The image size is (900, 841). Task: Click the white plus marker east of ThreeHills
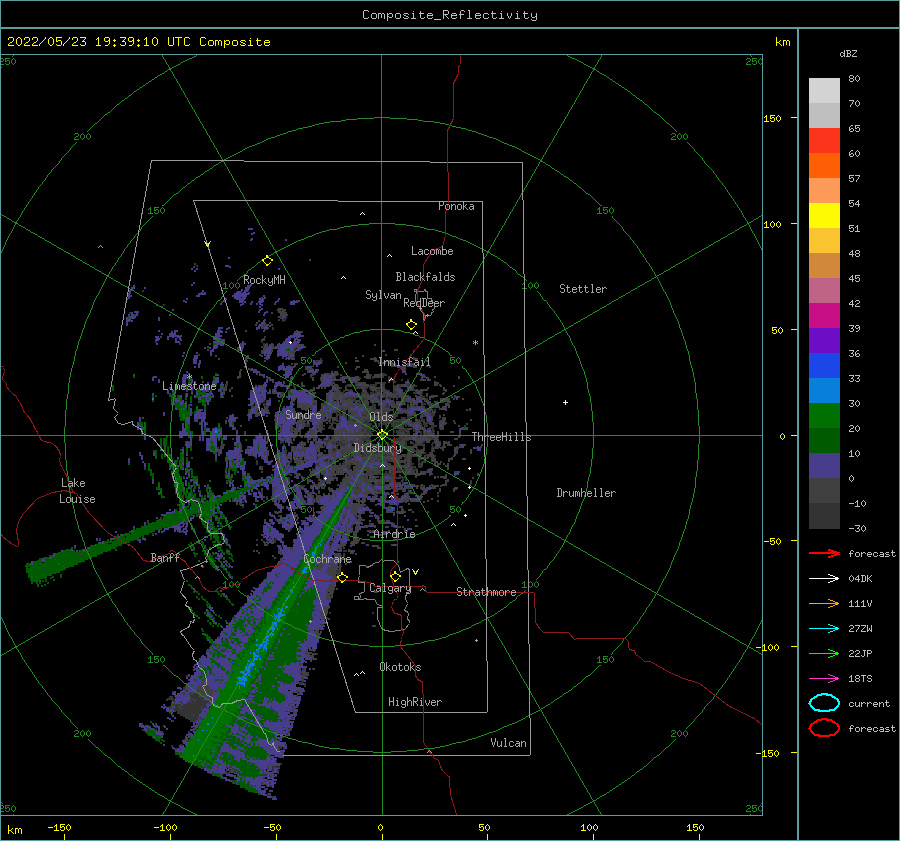pos(565,402)
